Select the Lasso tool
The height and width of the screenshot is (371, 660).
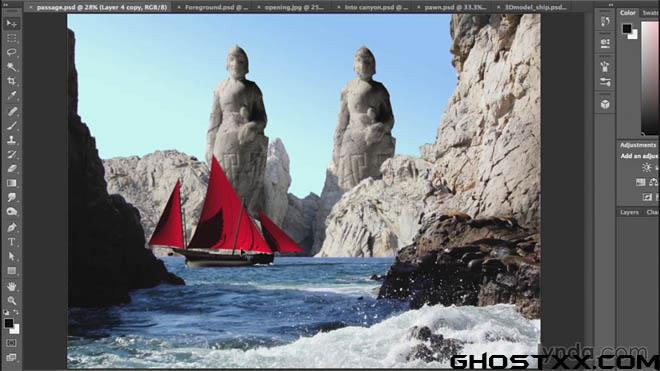coord(12,52)
